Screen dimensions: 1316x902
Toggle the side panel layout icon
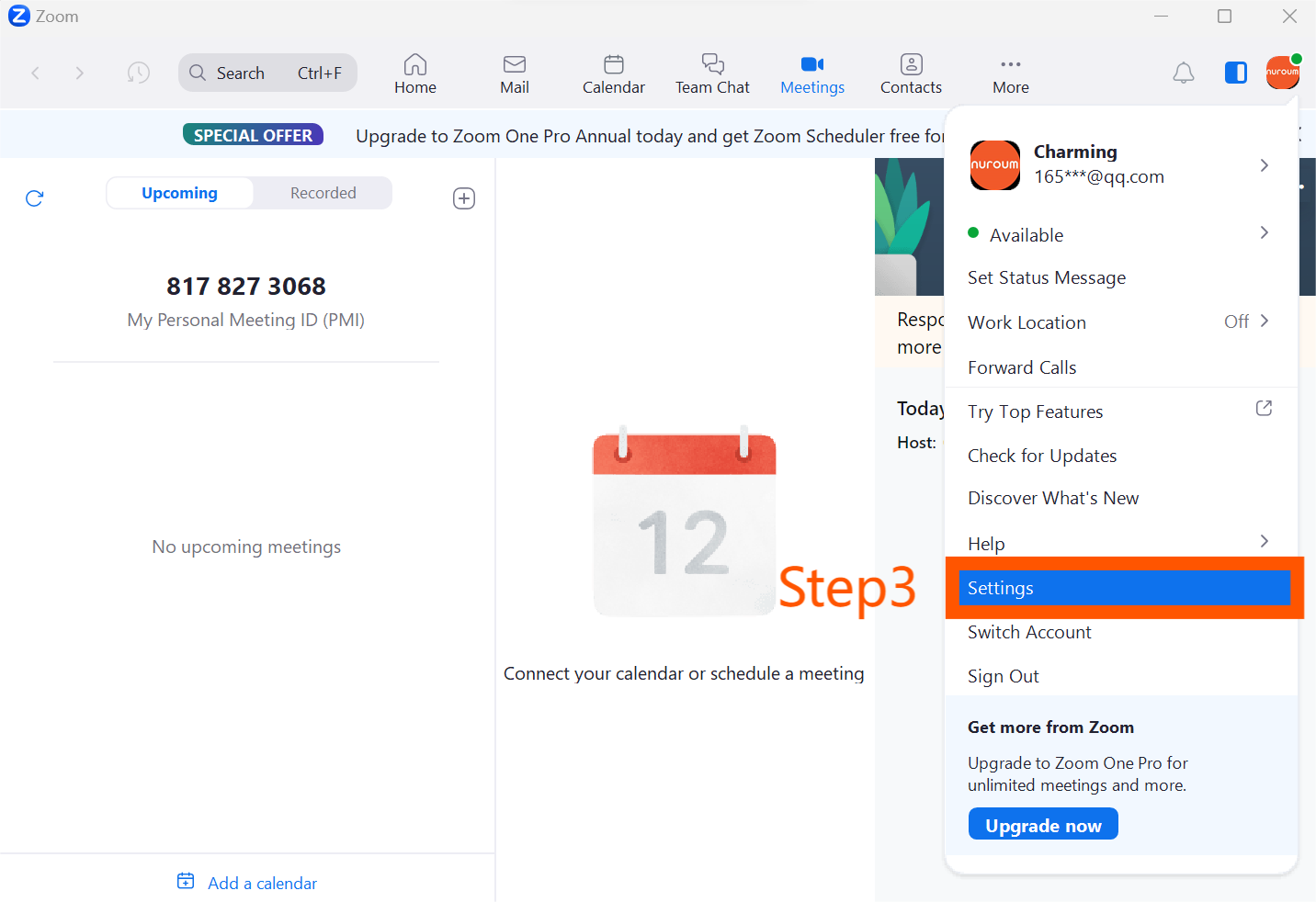coord(1236,73)
